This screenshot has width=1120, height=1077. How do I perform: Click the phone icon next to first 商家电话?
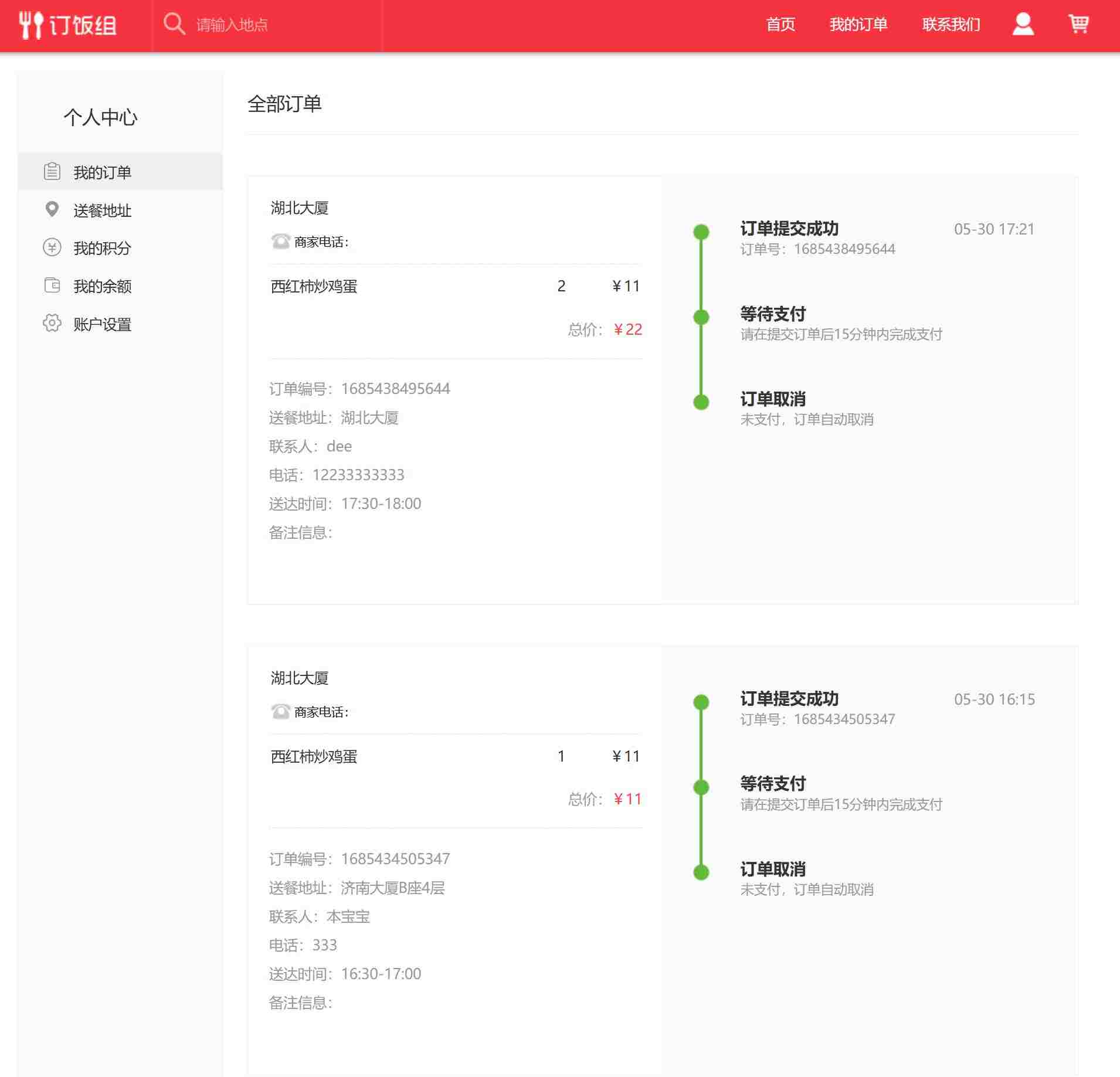click(279, 241)
